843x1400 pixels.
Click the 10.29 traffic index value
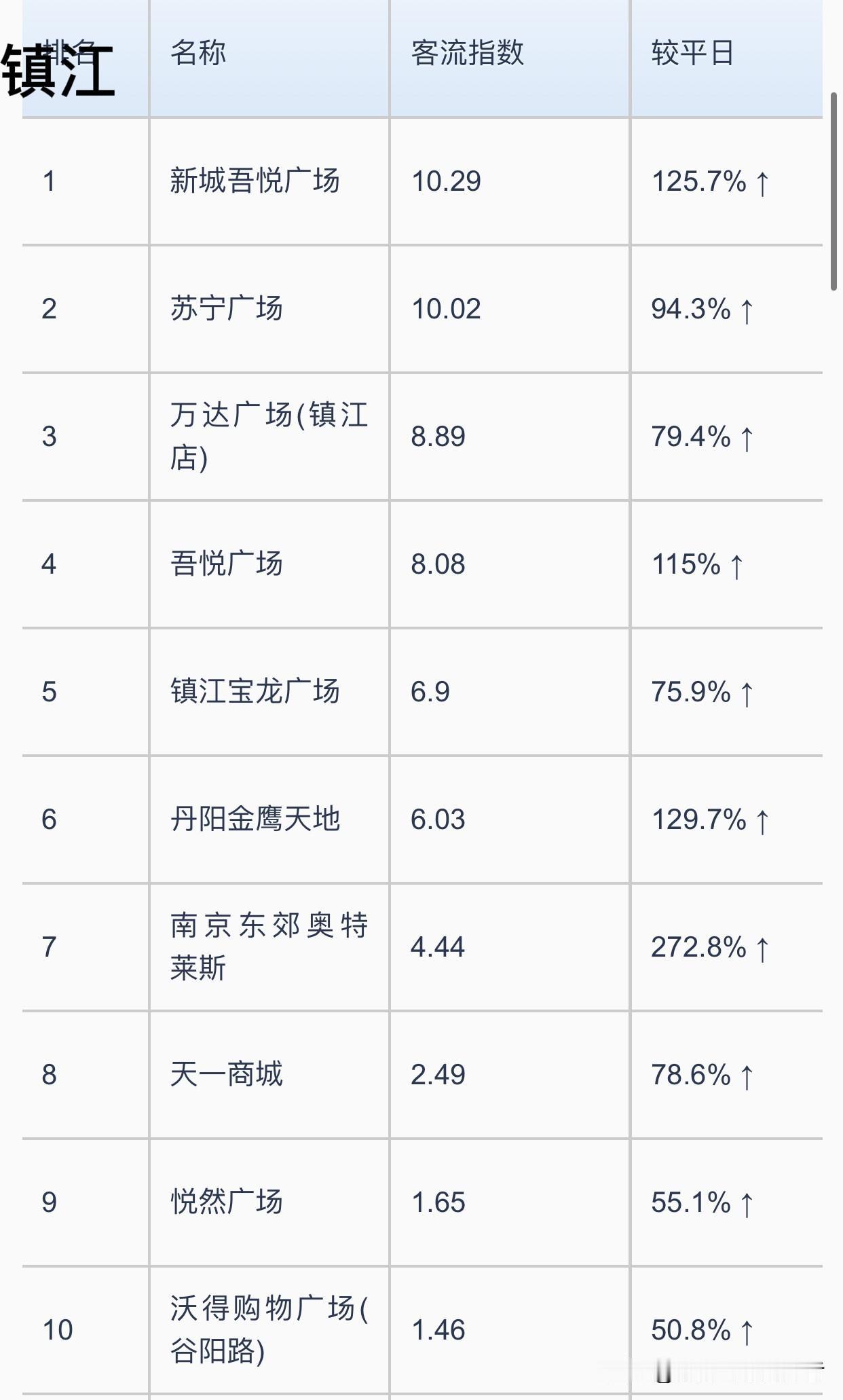pos(446,181)
